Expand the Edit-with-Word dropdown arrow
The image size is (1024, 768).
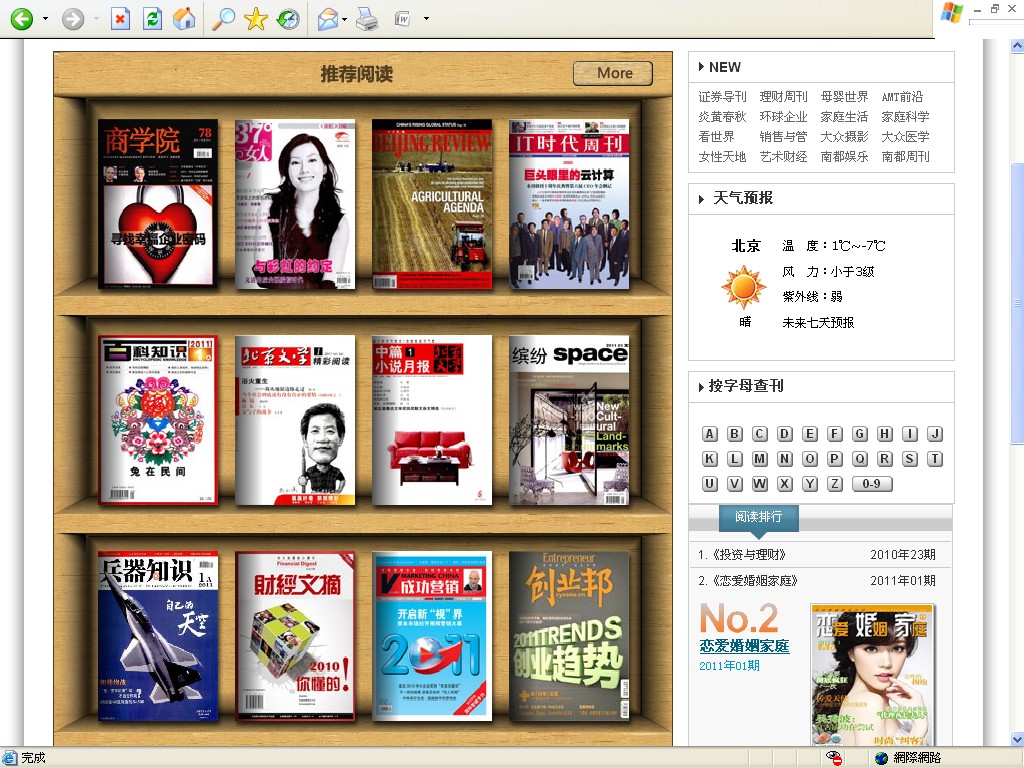click(426, 19)
